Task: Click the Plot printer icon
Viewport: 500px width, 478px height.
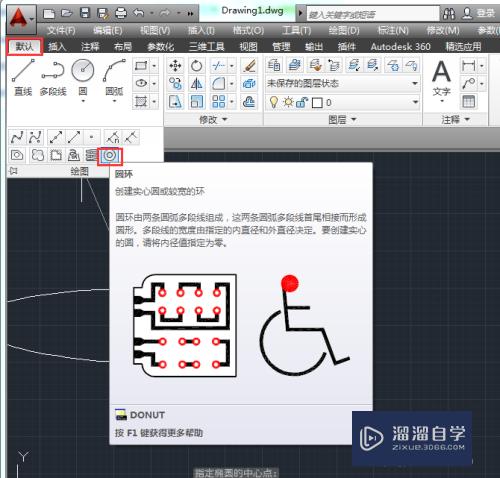Action: click(121, 13)
